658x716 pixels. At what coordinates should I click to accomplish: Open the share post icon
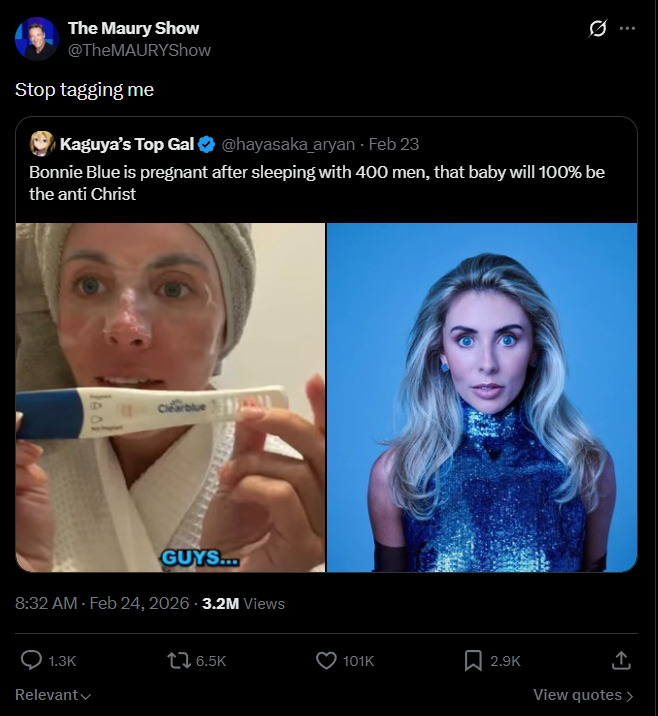click(620, 660)
